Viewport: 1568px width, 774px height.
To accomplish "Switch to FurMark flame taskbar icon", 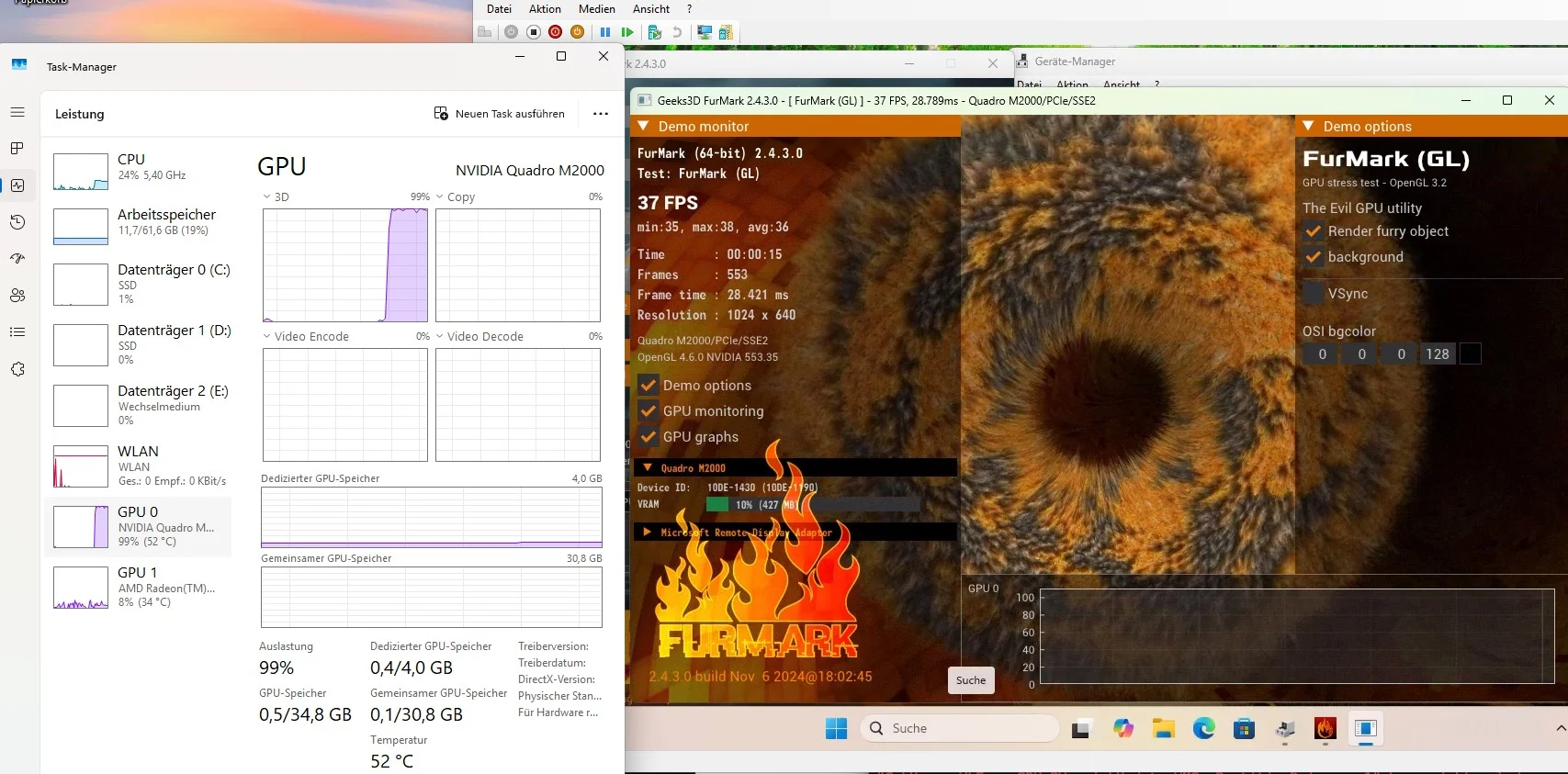I will pyautogui.click(x=1325, y=729).
